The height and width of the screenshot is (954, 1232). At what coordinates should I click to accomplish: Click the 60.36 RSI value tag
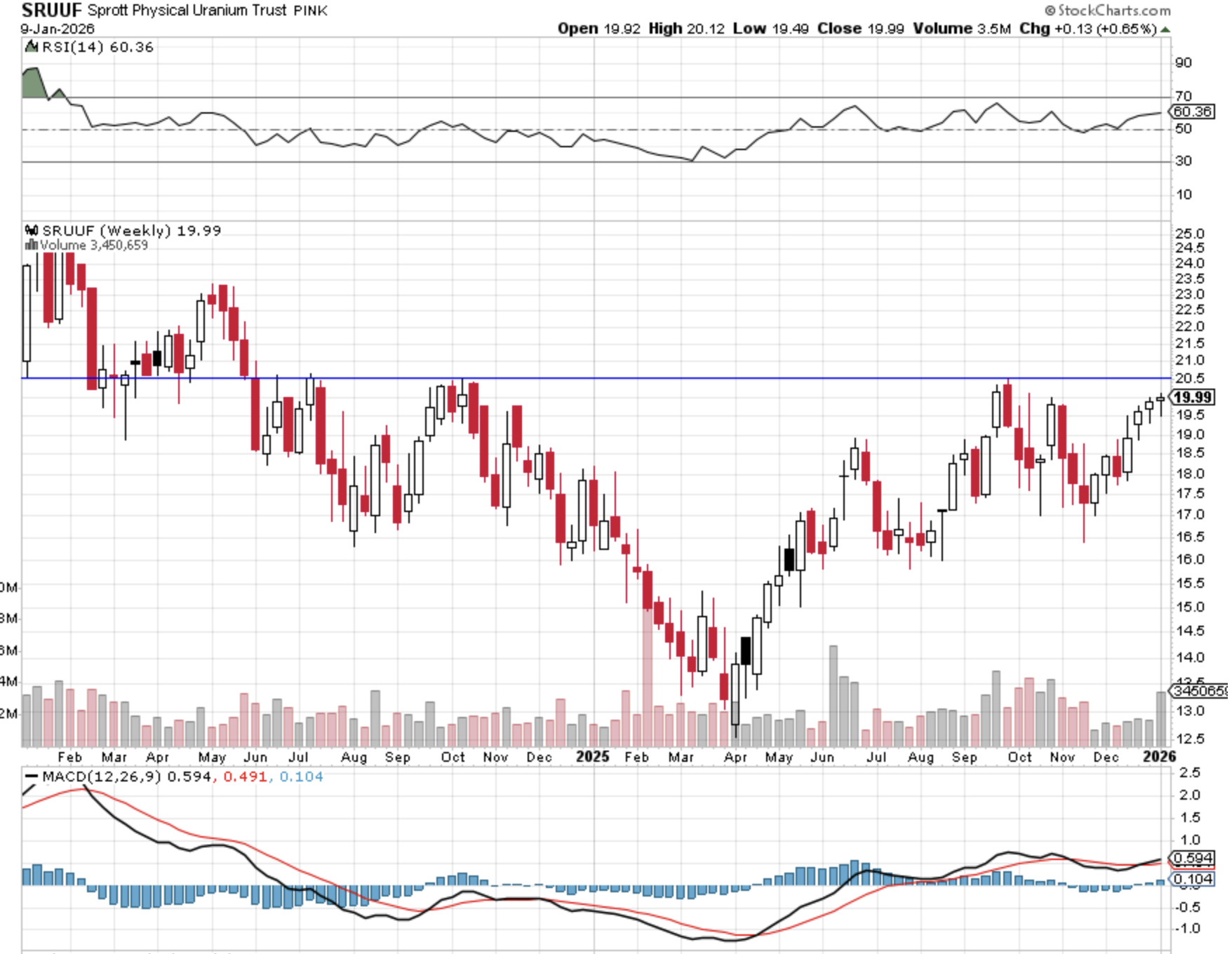click(x=1192, y=112)
